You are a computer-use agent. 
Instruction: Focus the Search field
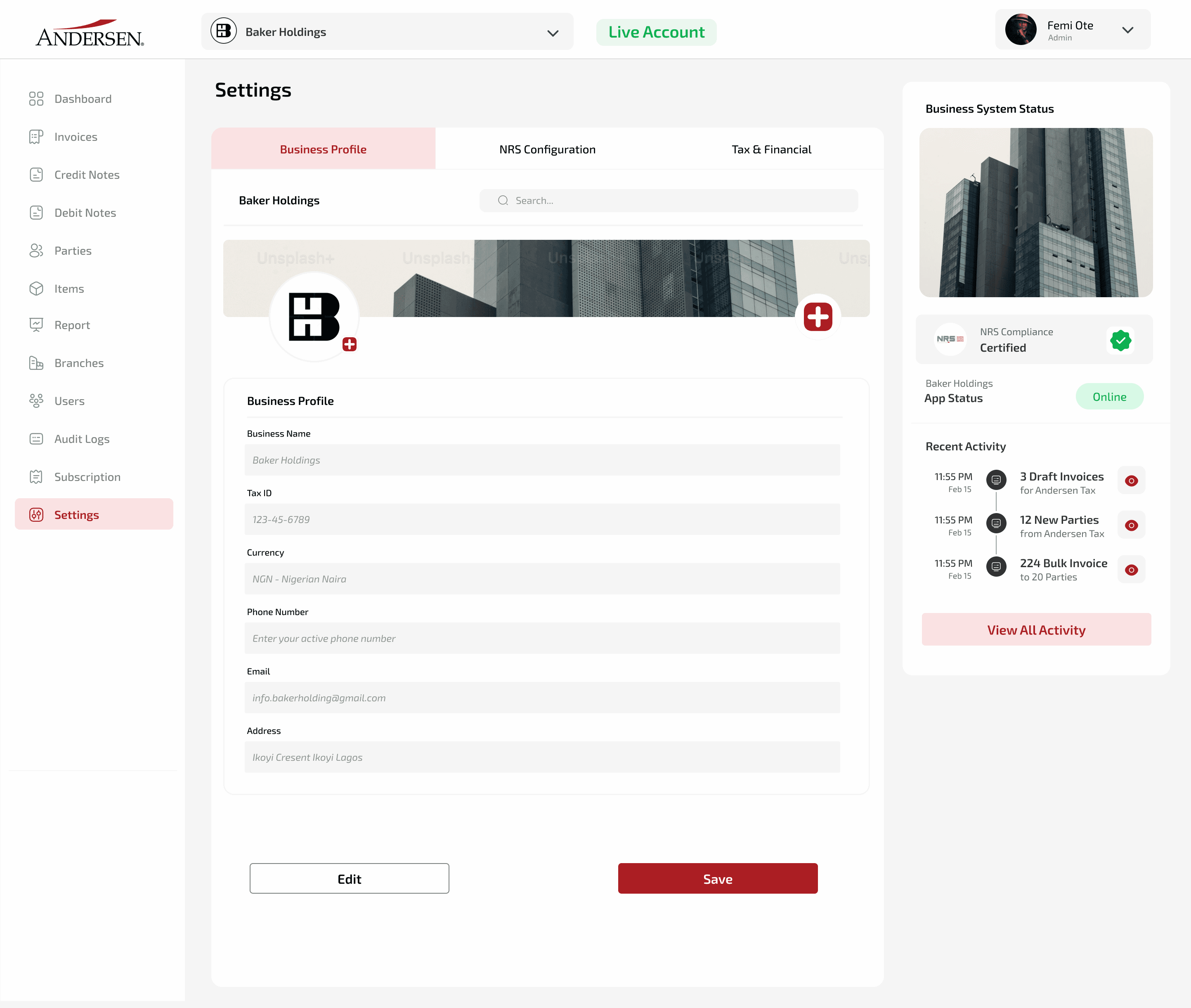coord(668,201)
